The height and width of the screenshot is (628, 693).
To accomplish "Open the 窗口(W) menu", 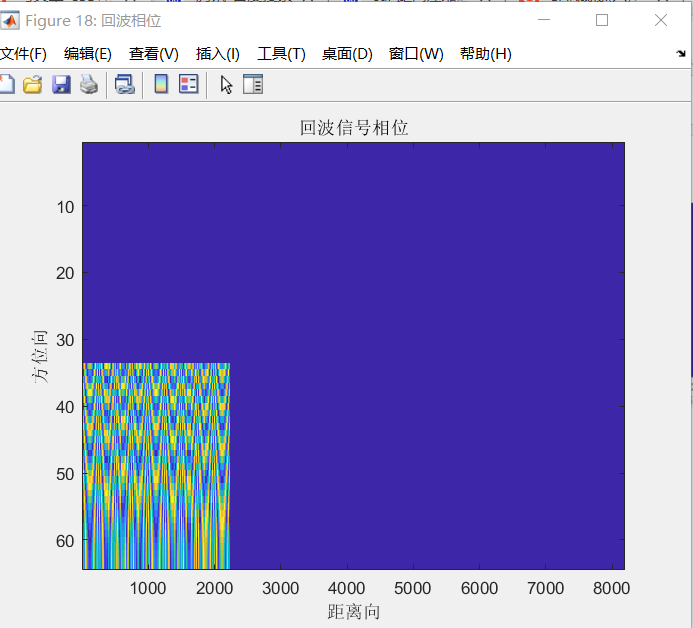I will [x=416, y=54].
